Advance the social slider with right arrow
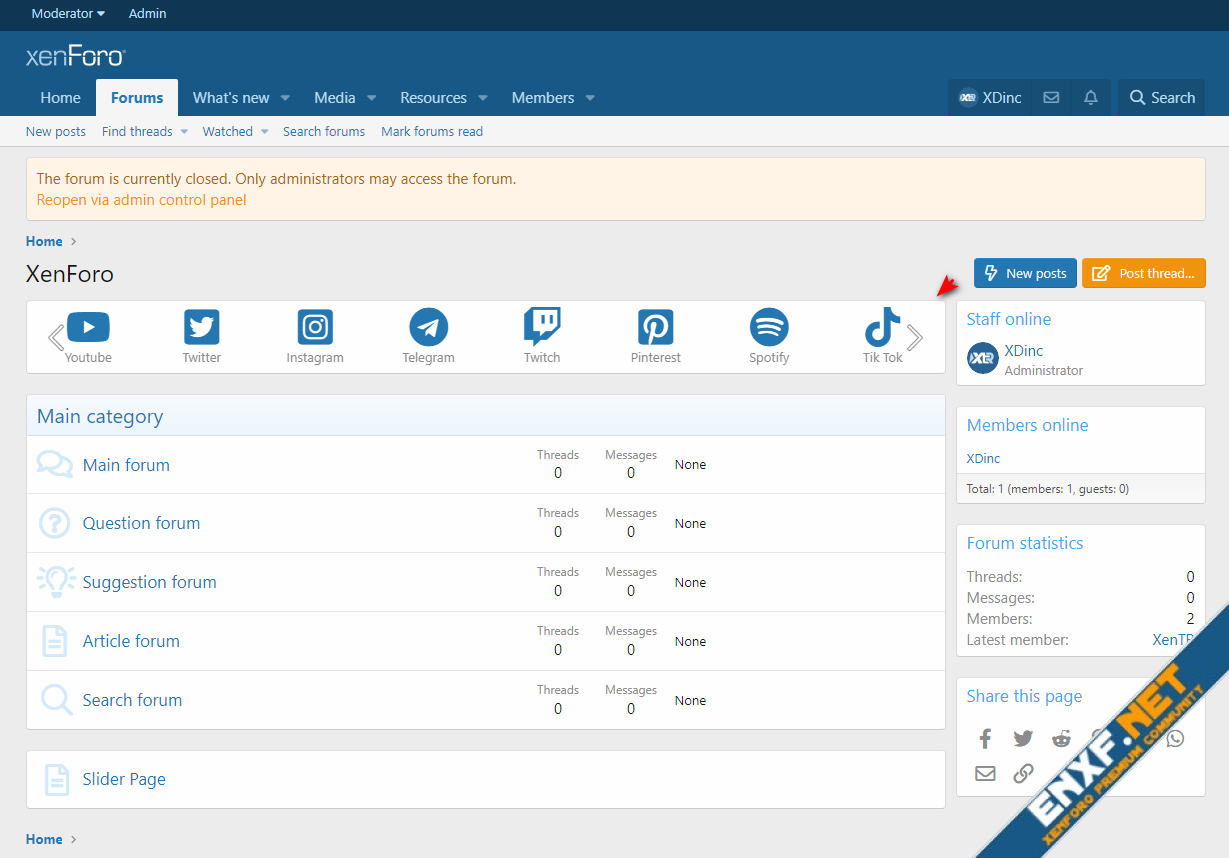Screen dimensions: 1229x858 pos(914,338)
